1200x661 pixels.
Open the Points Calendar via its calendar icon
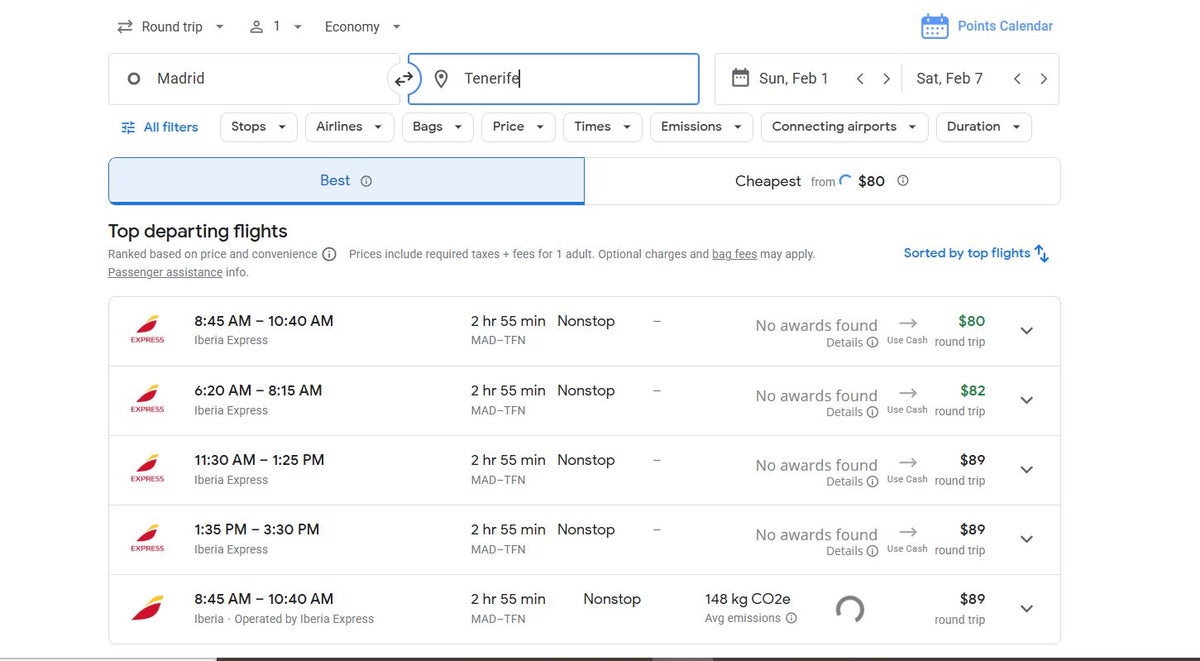[934, 25]
